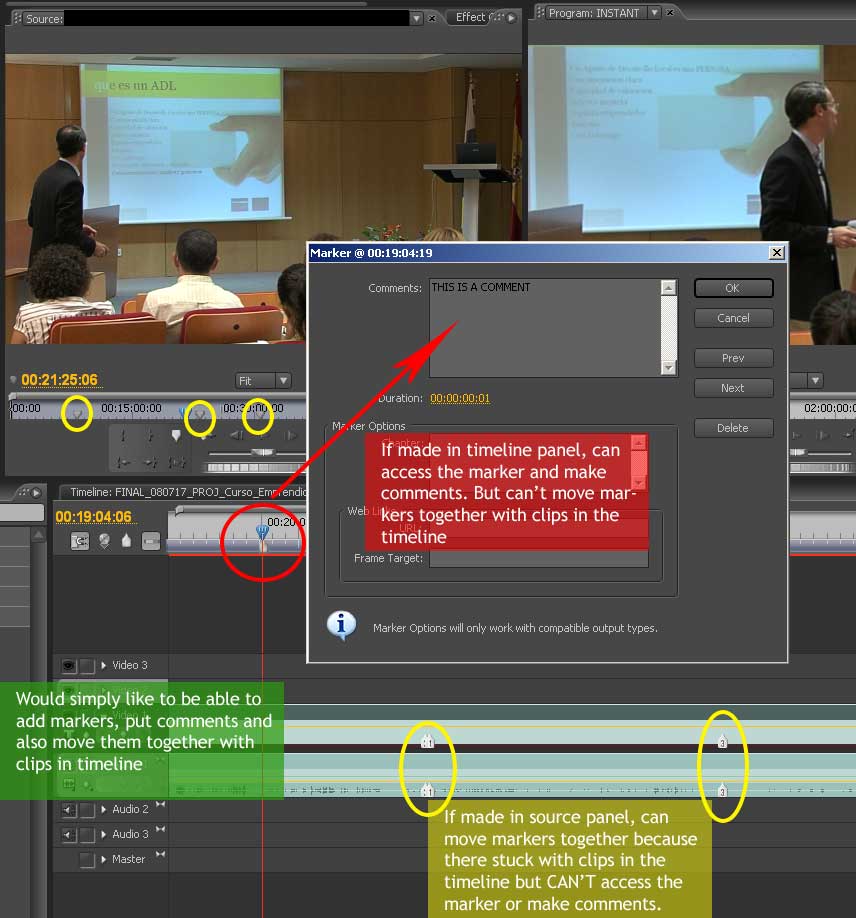Select the Source monitor tab

tap(44, 19)
